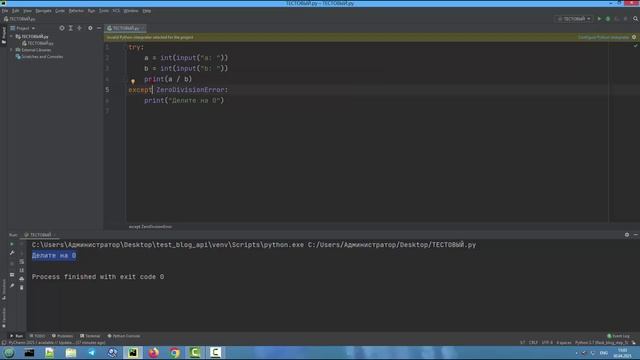Click the Debug bug icon in toolbar
The width and height of the screenshot is (640, 360).
click(608, 19)
